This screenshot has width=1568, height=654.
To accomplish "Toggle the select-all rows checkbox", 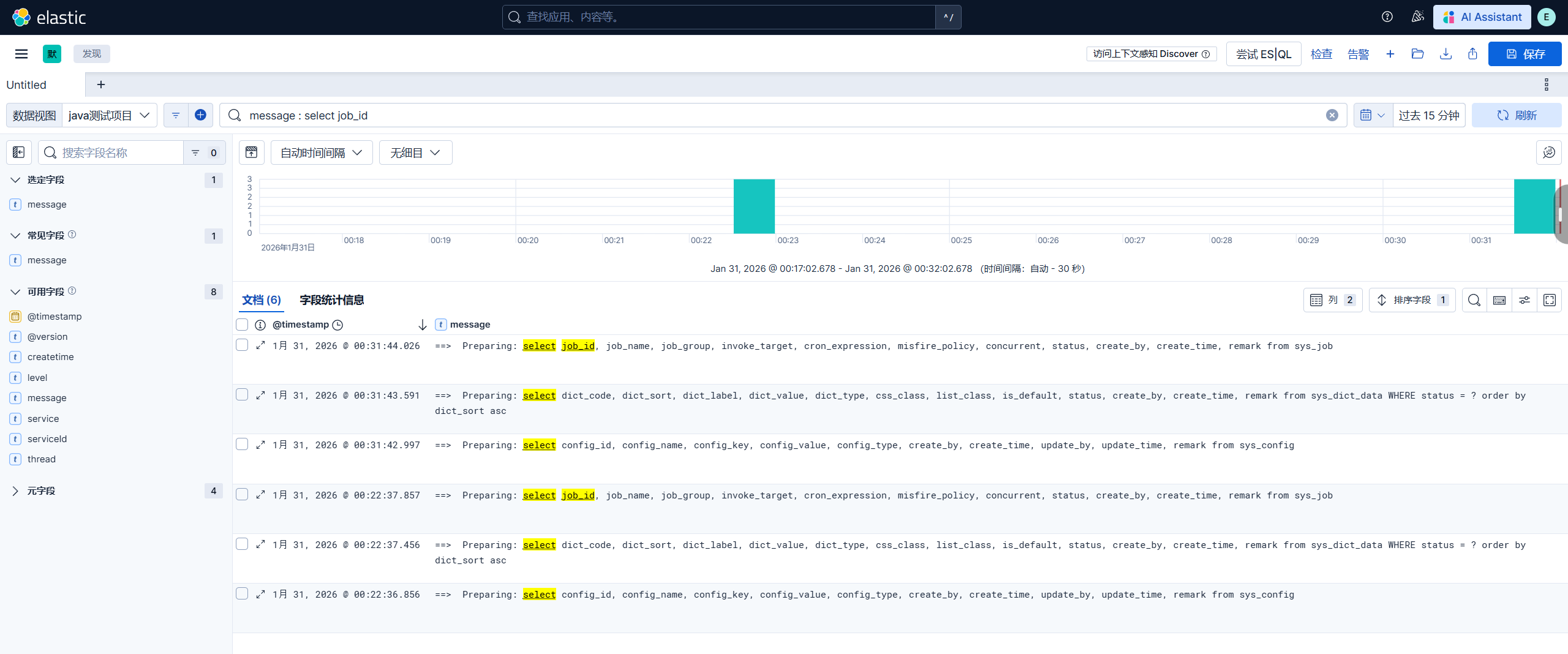I will click(x=242, y=325).
